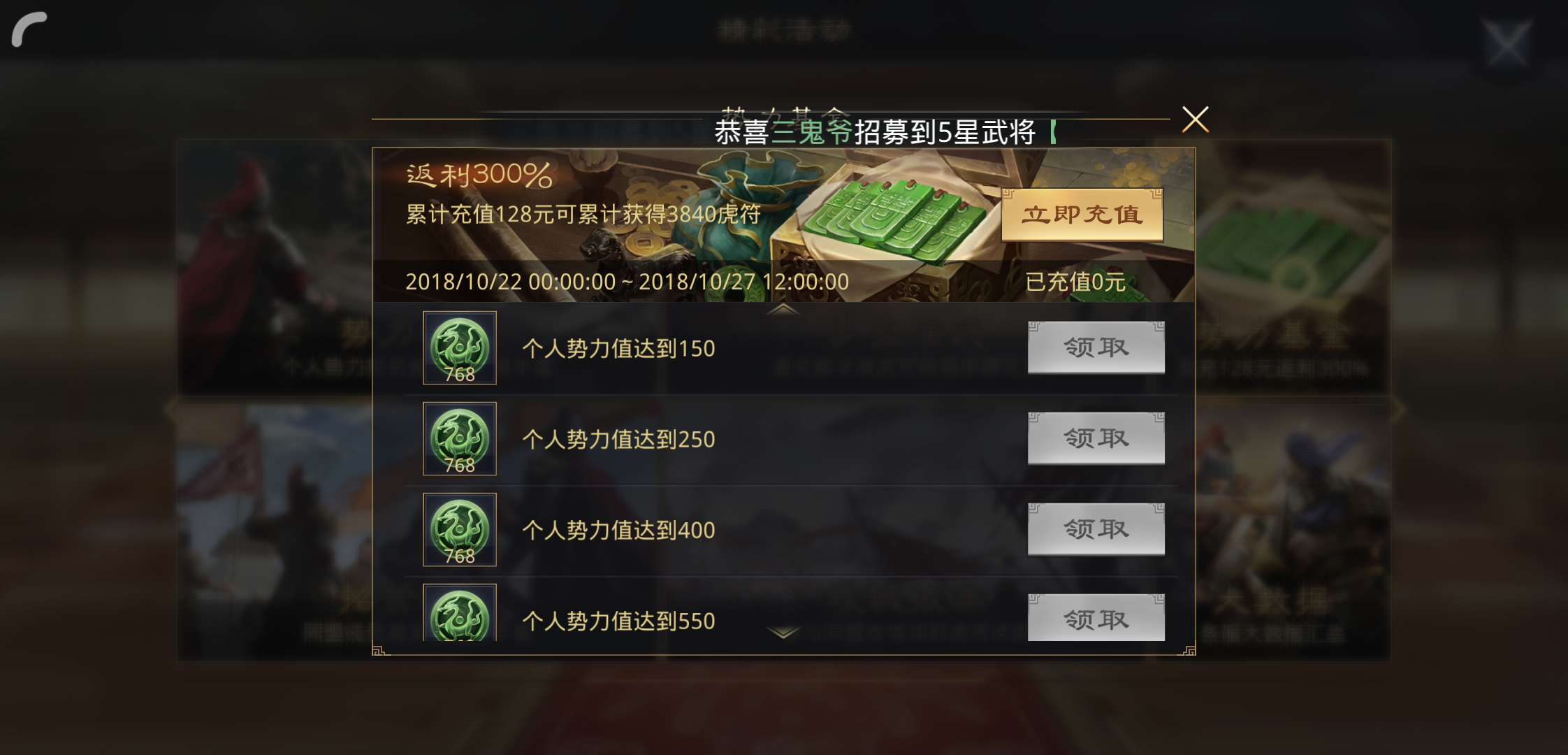Image resolution: width=1568 pixels, height=755 pixels.
Task: Click 立即充值 recharge button
Action: [1082, 215]
